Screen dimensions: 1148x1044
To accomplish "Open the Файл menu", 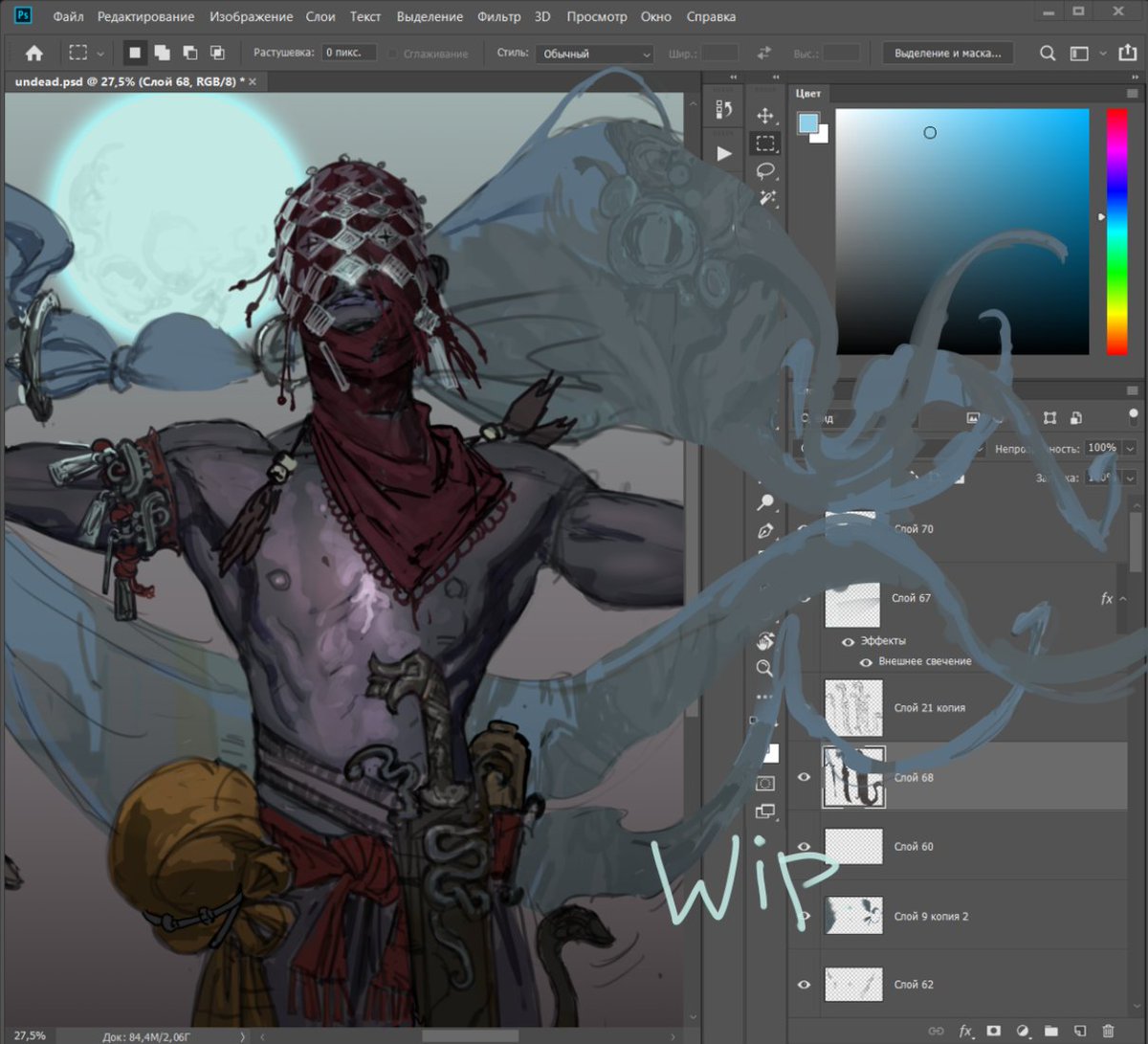I will [68, 16].
